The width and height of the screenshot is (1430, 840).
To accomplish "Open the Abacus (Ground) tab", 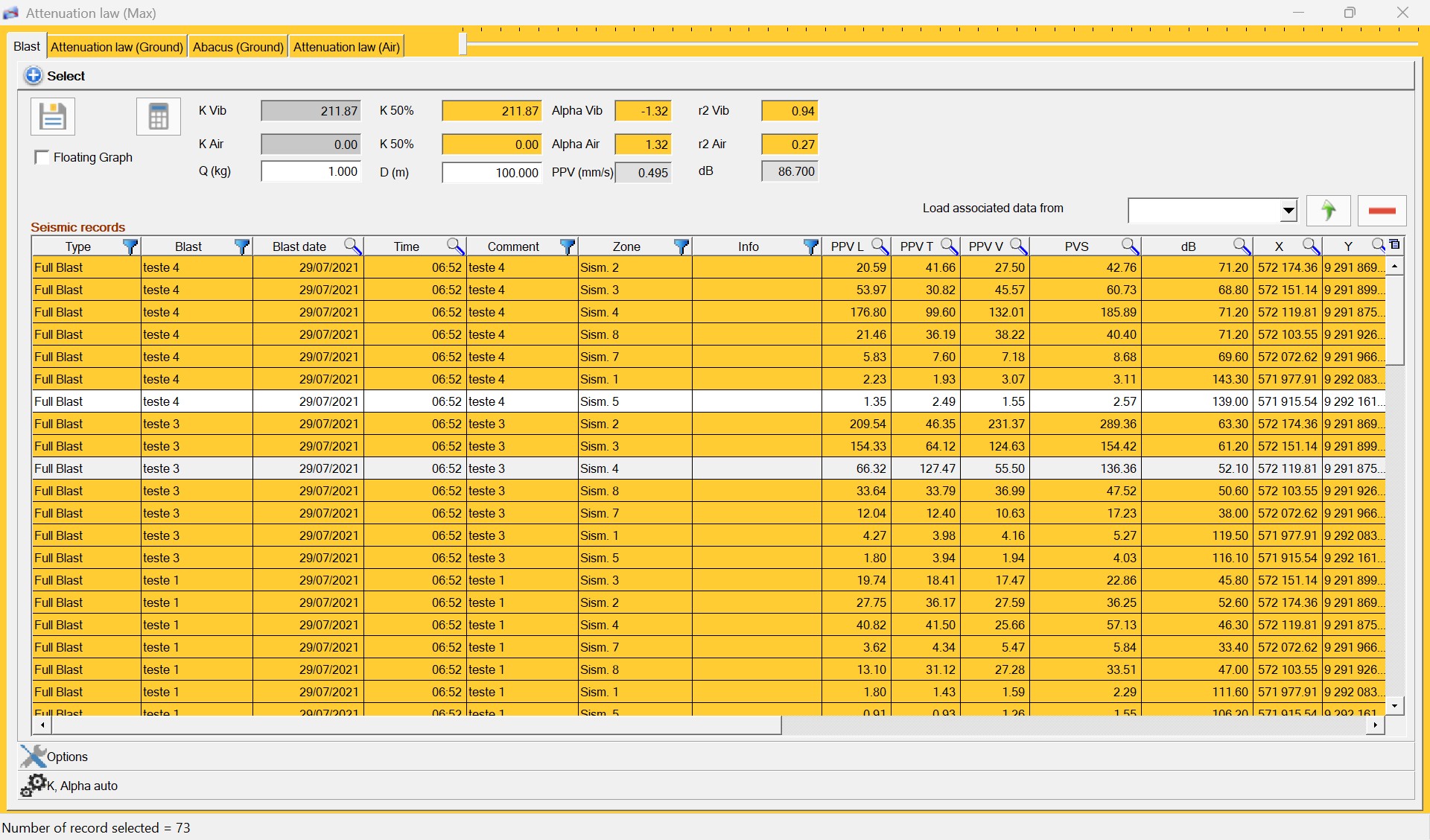I will [x=238, y=47].
